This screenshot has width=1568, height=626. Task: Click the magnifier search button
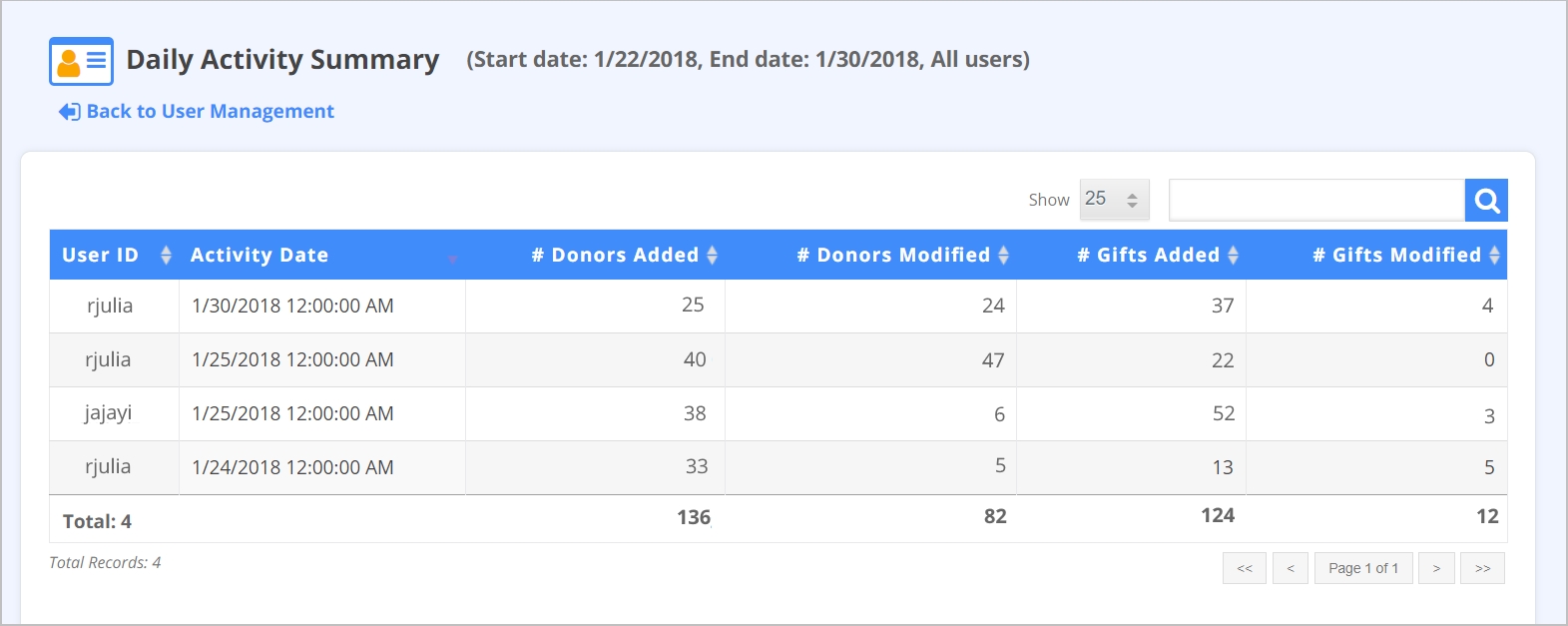[x=1486, y=201]
